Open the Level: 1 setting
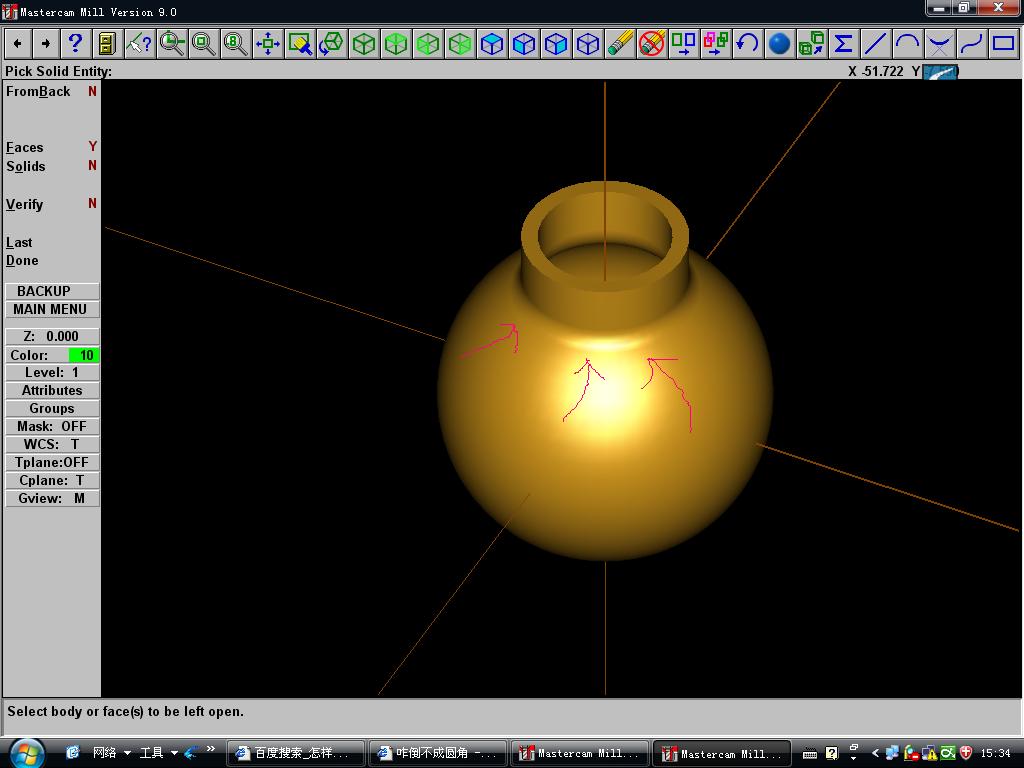This screenshot has height=768, width=1024. pyautogui.click(x=52, y=372)
